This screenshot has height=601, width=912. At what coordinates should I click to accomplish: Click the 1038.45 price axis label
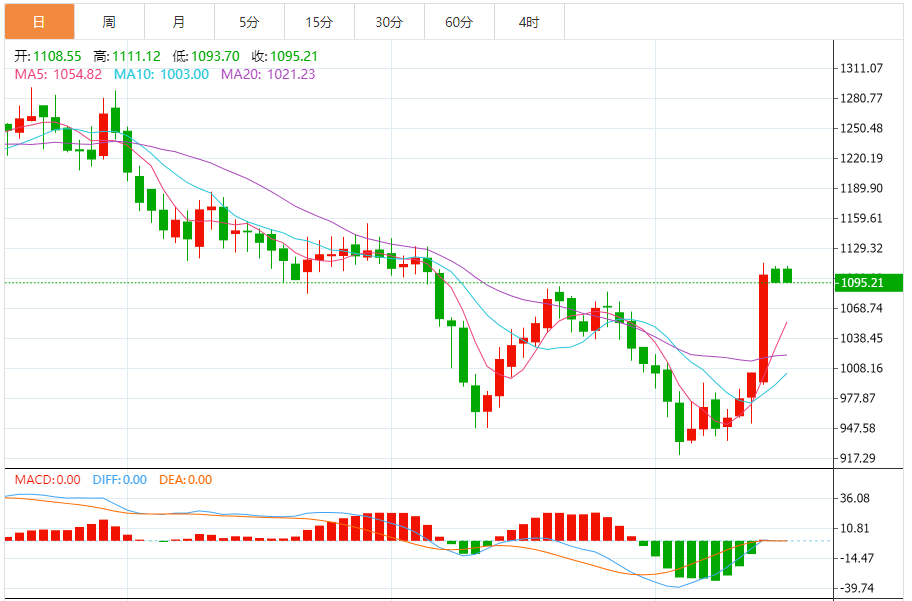click(861, 338)
